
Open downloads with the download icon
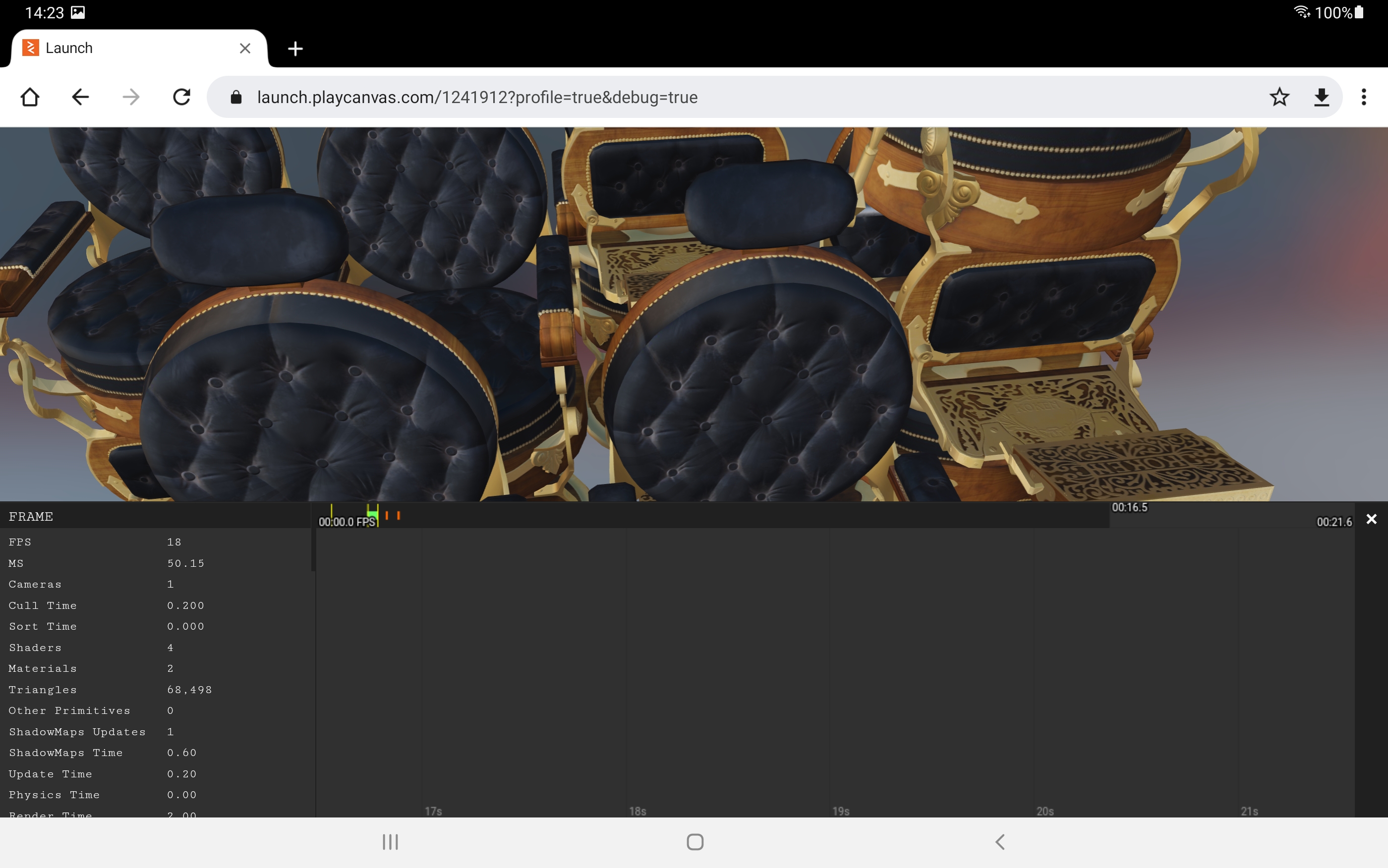point(1322,97)
